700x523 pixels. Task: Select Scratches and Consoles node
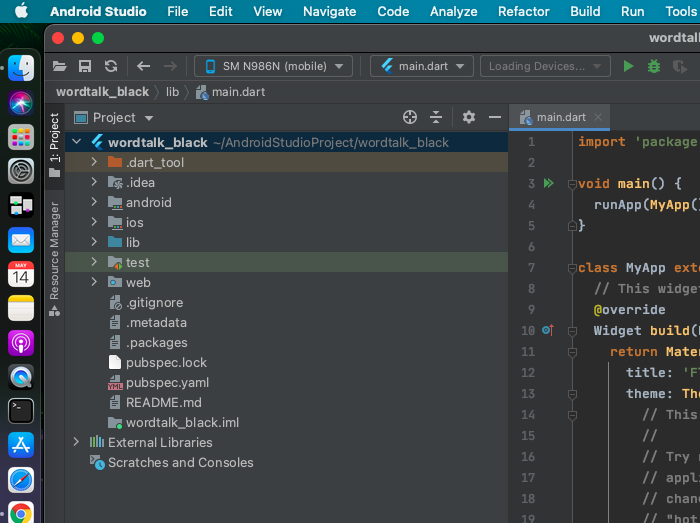180,463
